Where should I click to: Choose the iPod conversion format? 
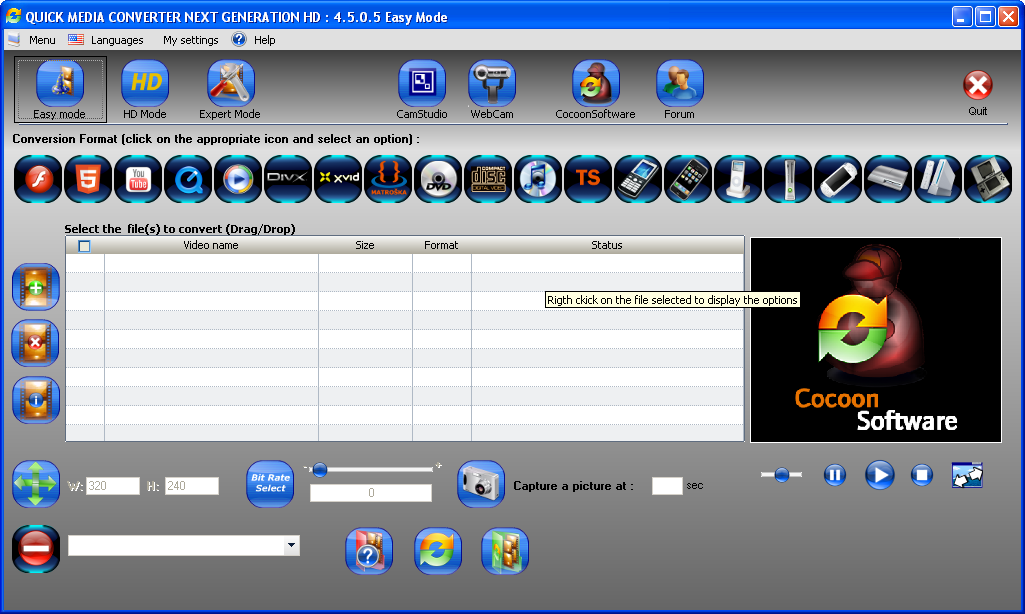(738, 179)
